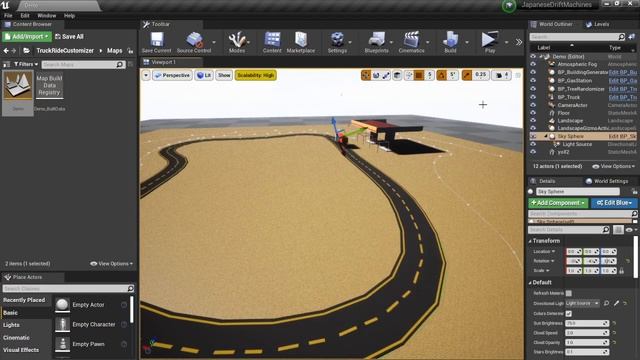Screen dimensions: 640x360
Task: Open viewport options dropdown arrow
Action: click(146, 75)
